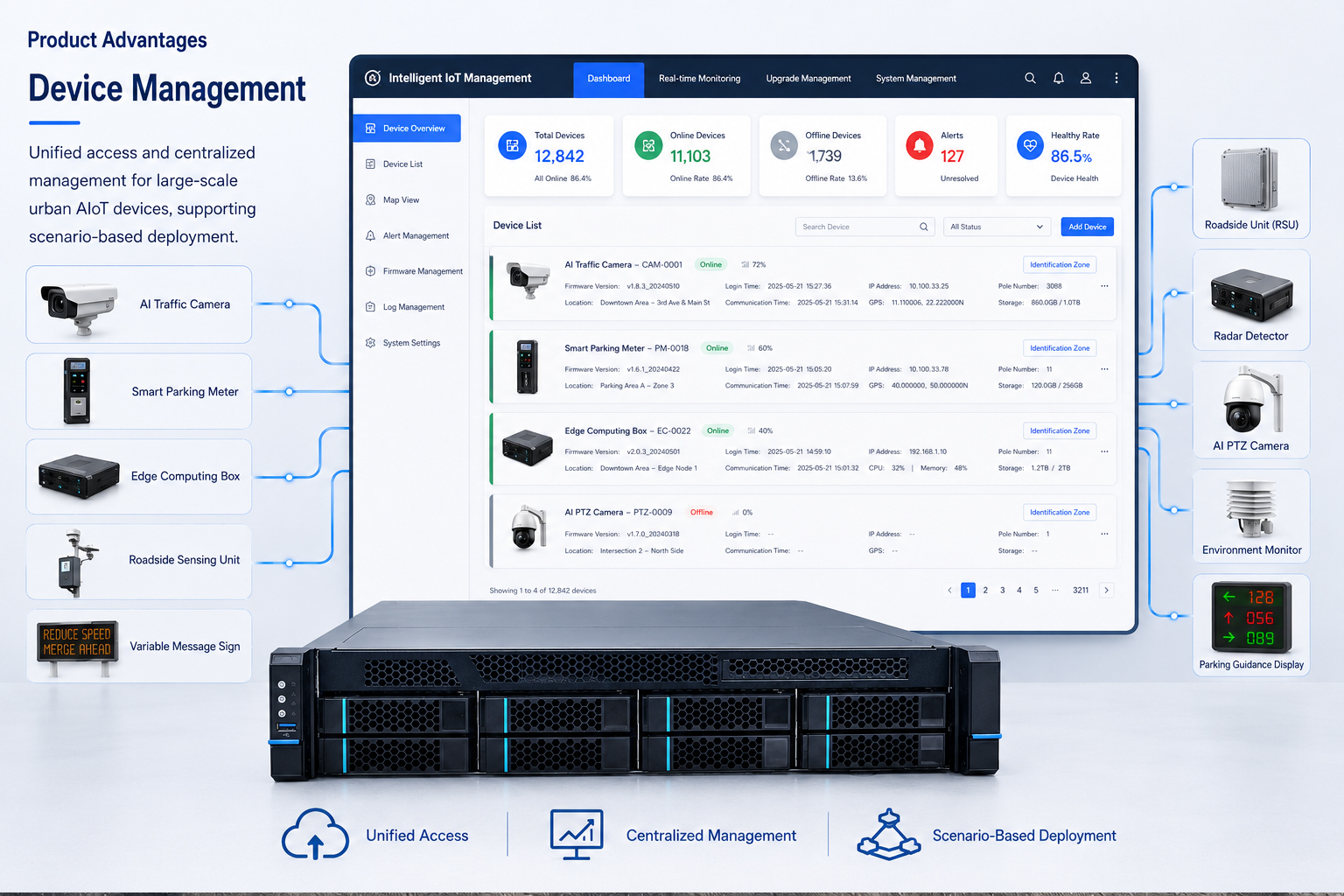Click the Scenario-Based Deployment network icon

tap(889, 834)
